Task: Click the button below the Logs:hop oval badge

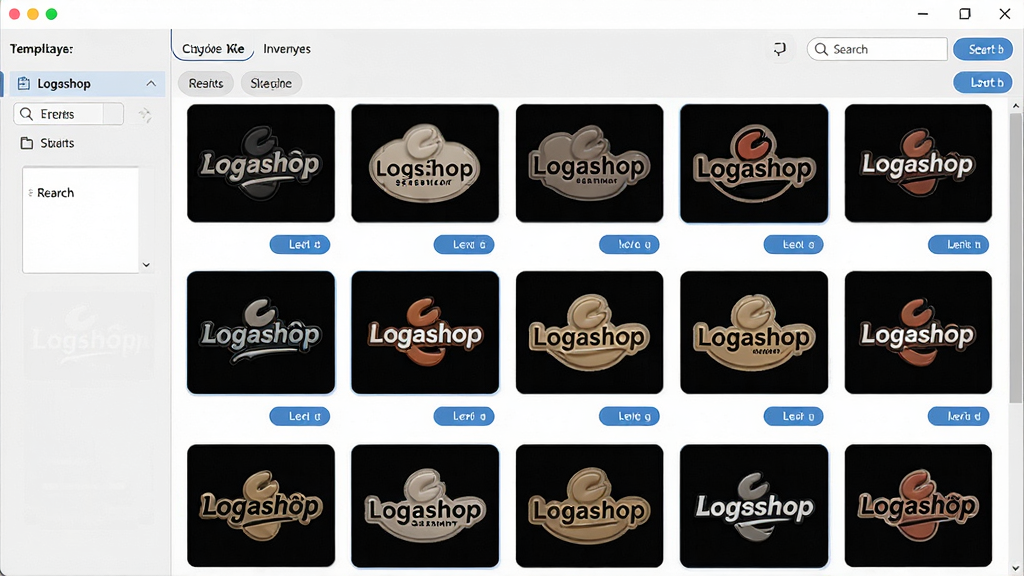Action: point(464,244)
